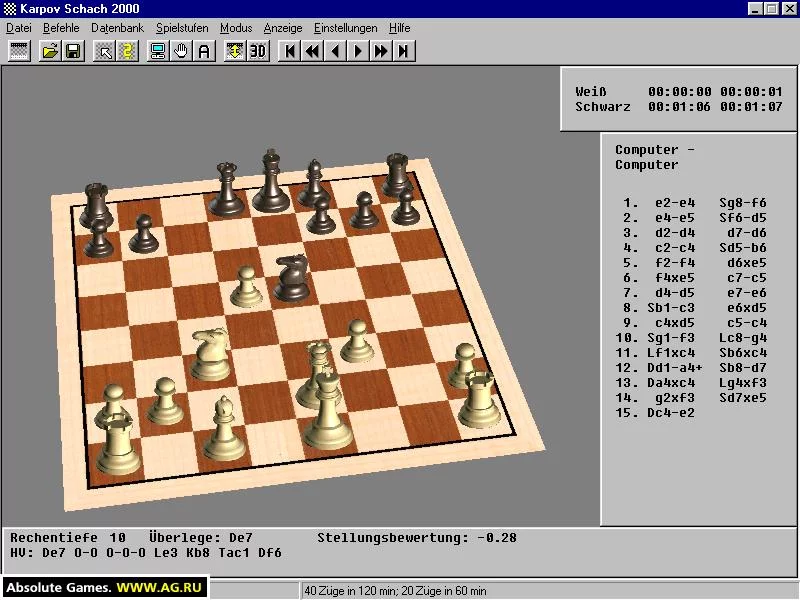
Task: Minimize the Karpov Schach 2000 window
Action: tap(756, 9)
